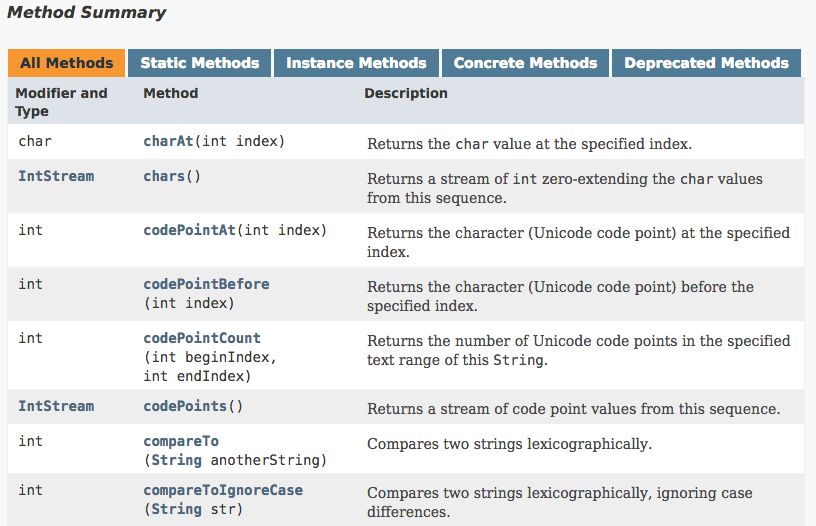Viewport: 816px width, 526px height.
Task: Click the 'Method Summary' heading
Action: click(86, 12)
